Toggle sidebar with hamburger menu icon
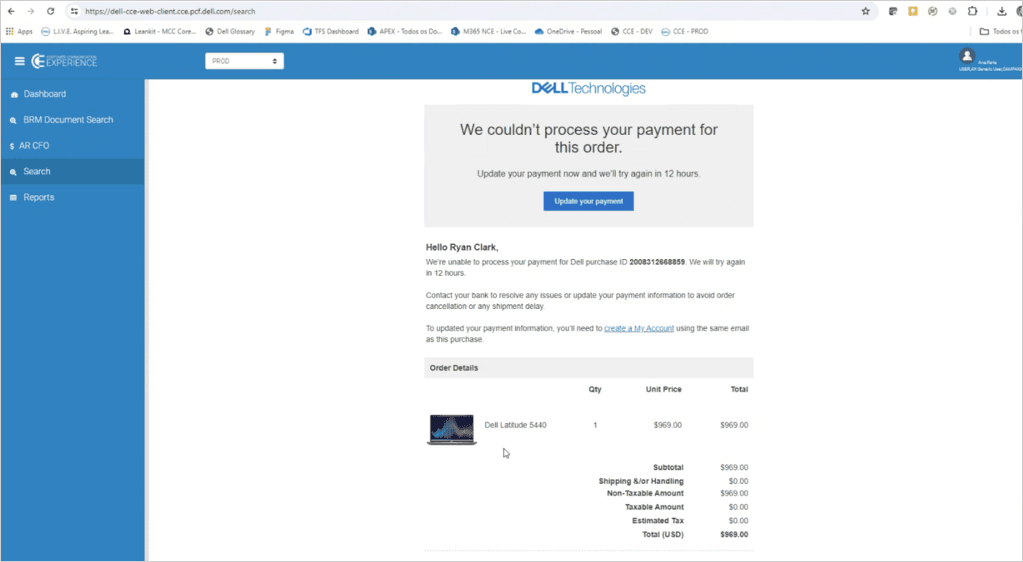Screen dimensions: 1023x562 coord(20,61)
